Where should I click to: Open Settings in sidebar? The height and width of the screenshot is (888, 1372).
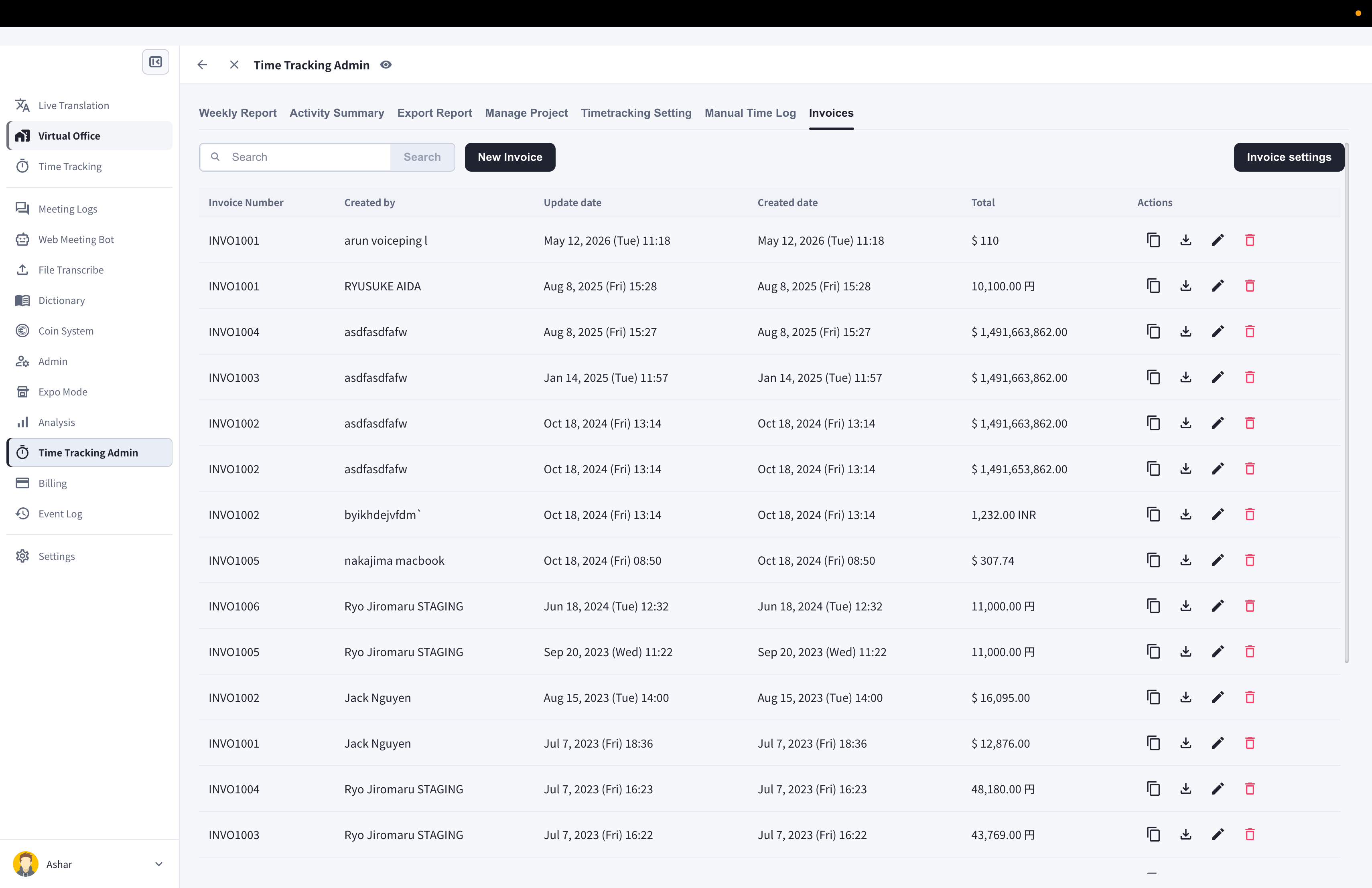pyautogui.click(x=89, y=556)
